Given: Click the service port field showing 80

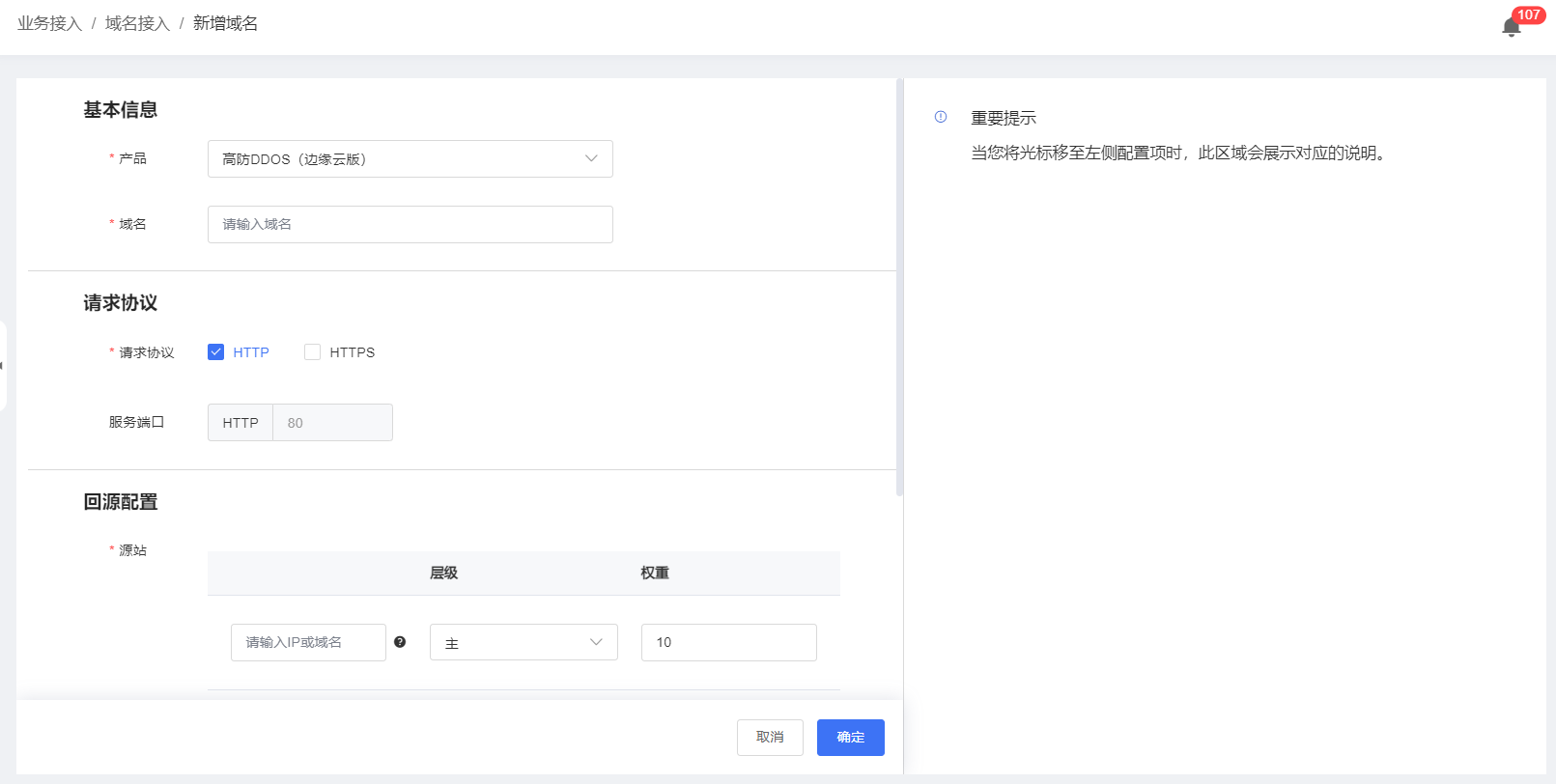Looking at the screenshot, I should (x=332, y=423).
